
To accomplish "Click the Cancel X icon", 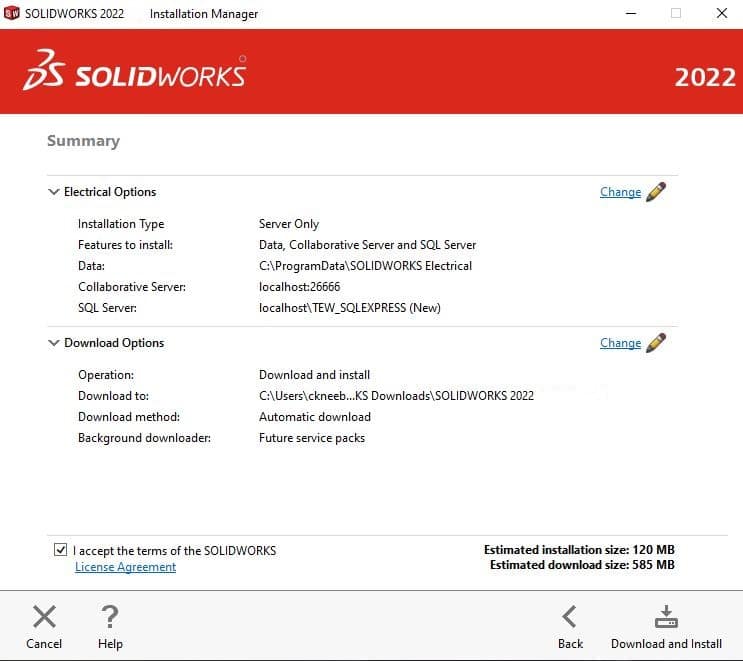I will pyautogui.click(x=44, y=616).
